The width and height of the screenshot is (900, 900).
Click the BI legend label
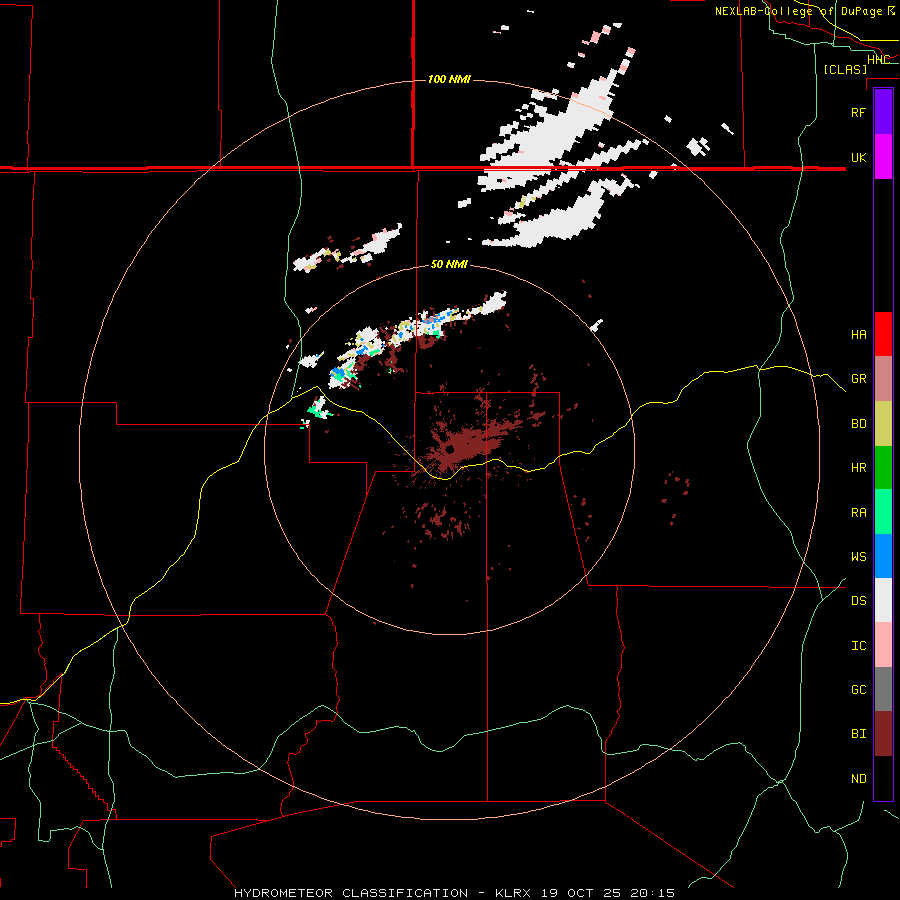[859, 734]
